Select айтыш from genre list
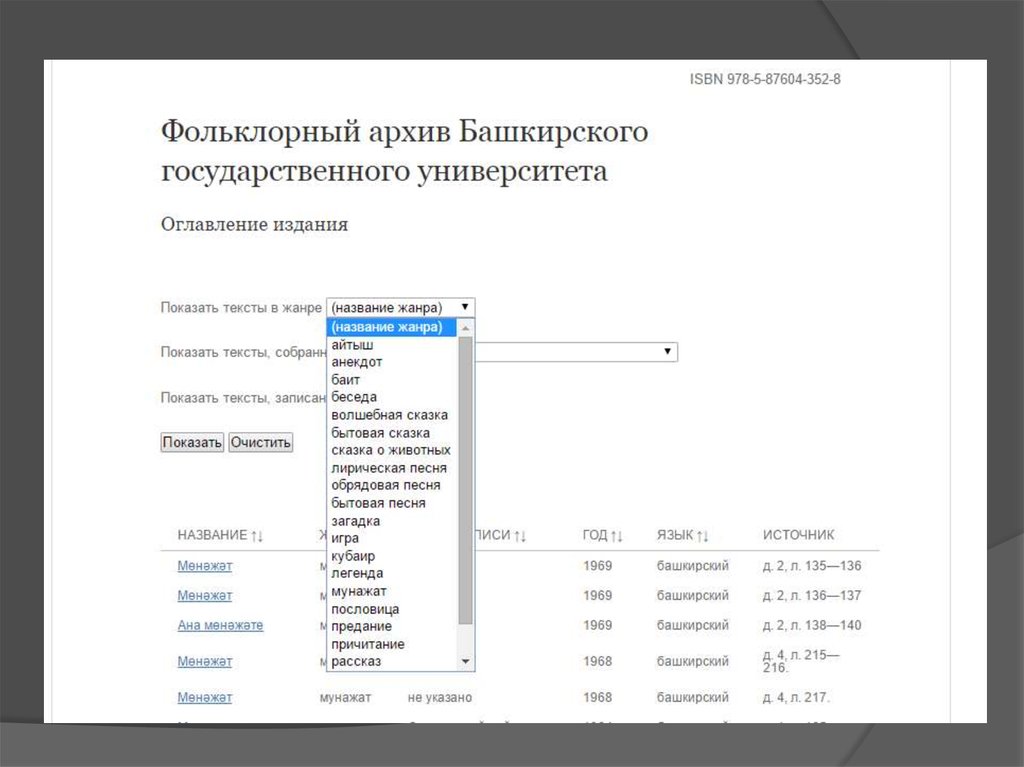Screen dimensions: 1024x767 (x=351, y=345)
